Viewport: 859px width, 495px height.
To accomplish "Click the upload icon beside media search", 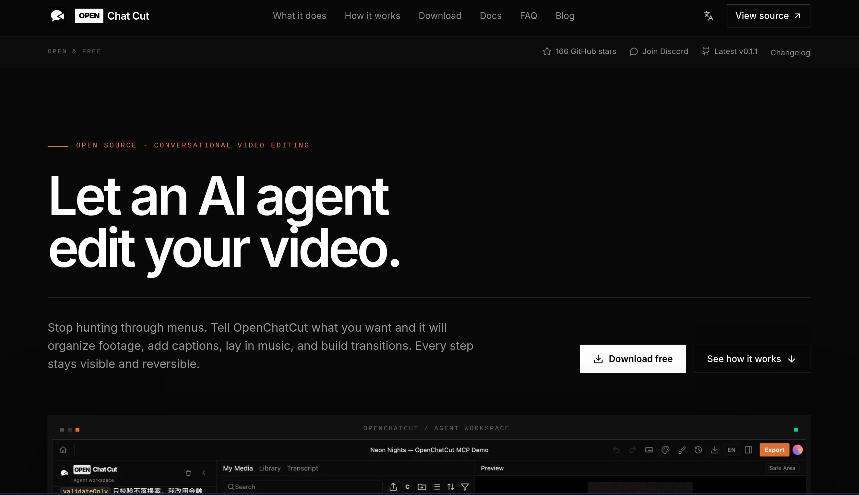I will click(x=393, y=487).
